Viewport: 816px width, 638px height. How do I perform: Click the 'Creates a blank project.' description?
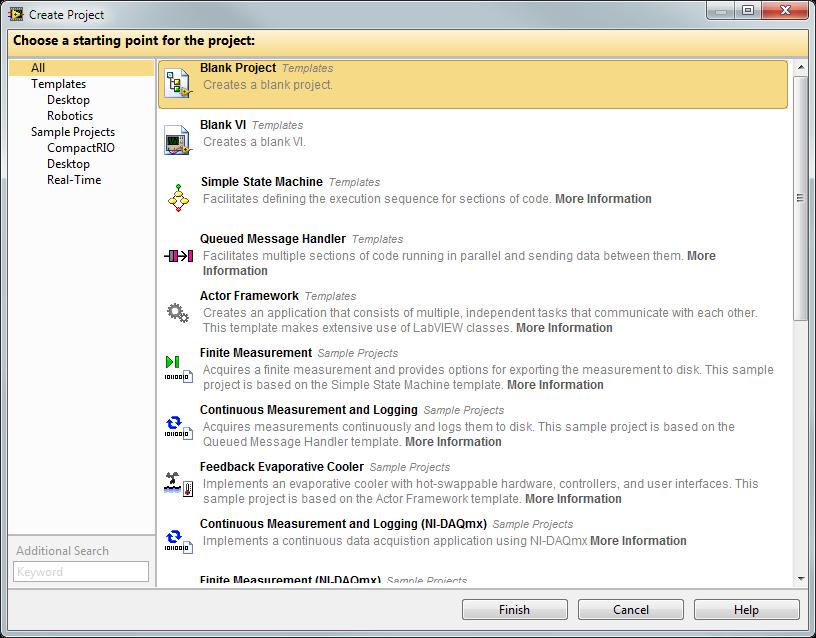point(267,85)
